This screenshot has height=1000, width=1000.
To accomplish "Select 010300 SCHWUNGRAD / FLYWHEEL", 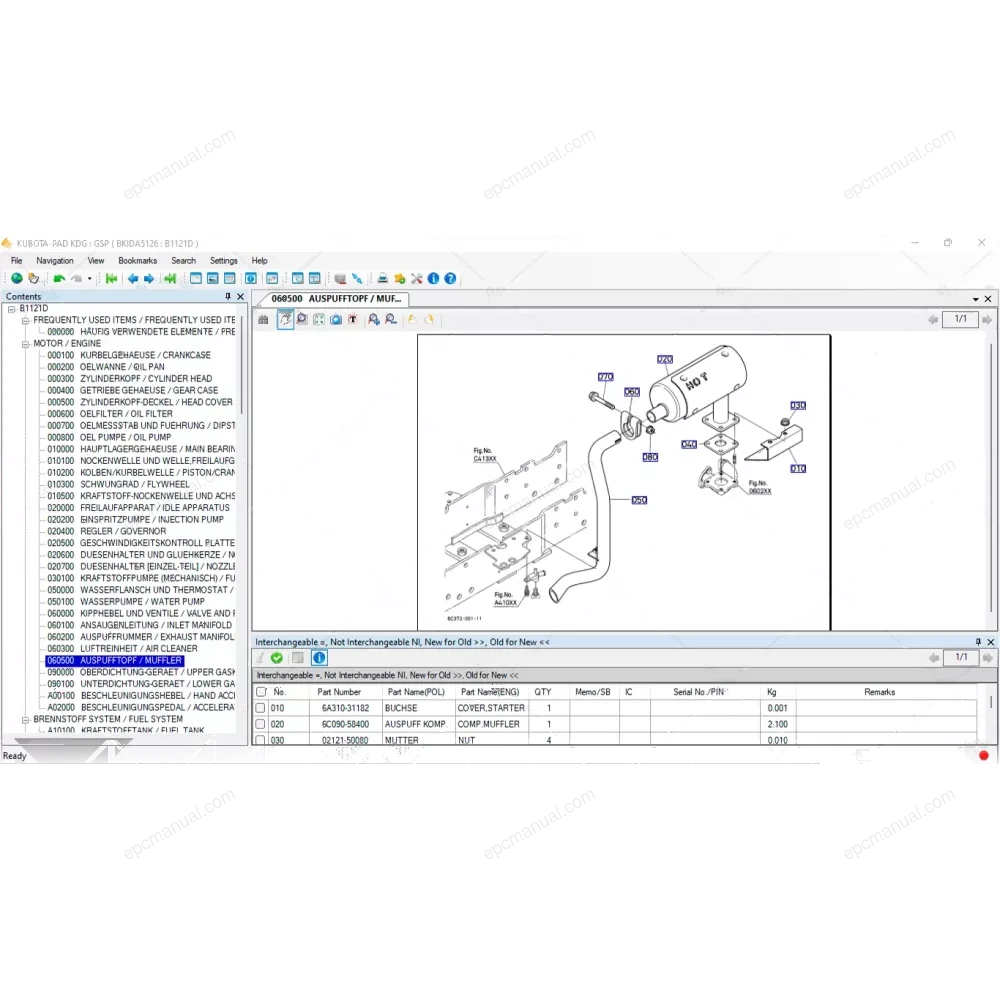I will [x=119, y=485].
